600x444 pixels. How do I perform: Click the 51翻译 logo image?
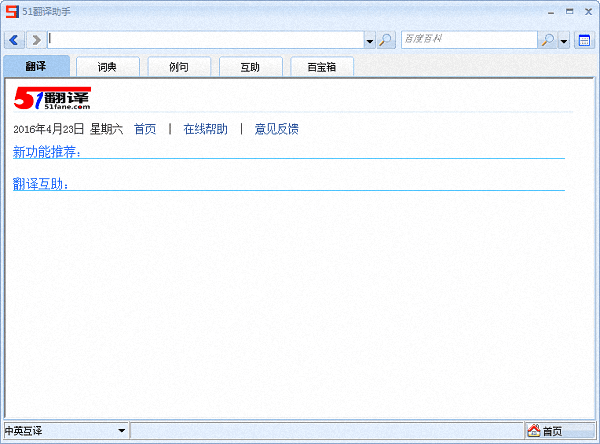coord(53,98)
